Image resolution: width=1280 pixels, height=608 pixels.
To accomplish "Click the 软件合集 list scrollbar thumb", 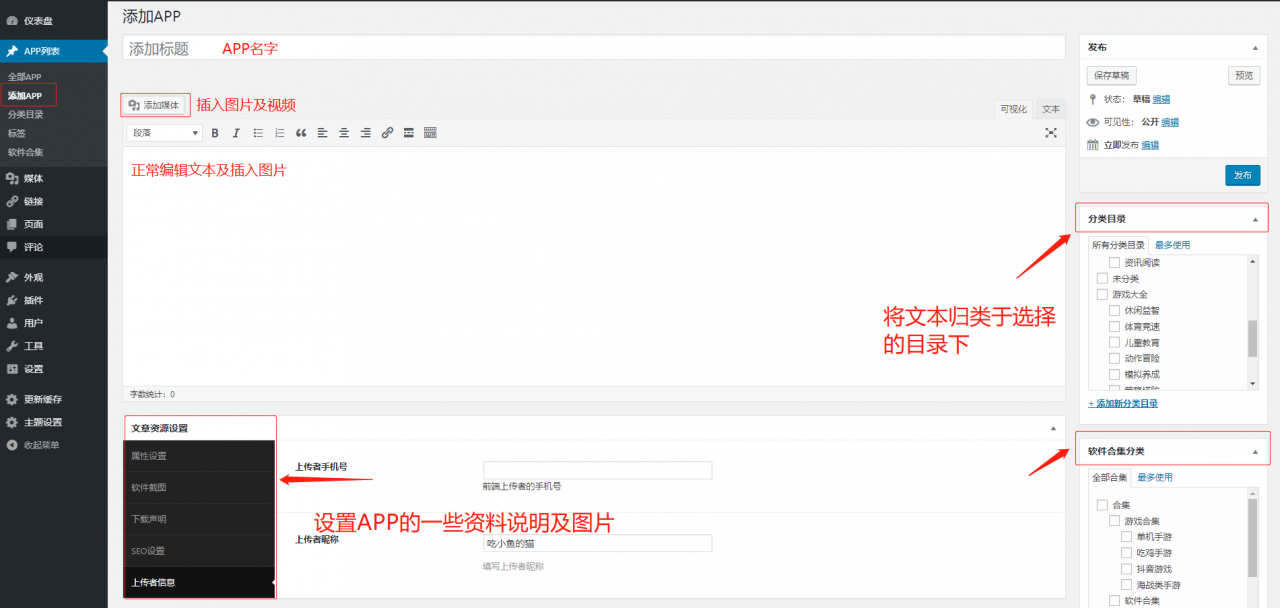I will pyautogui.click(x=1253, y=537).
